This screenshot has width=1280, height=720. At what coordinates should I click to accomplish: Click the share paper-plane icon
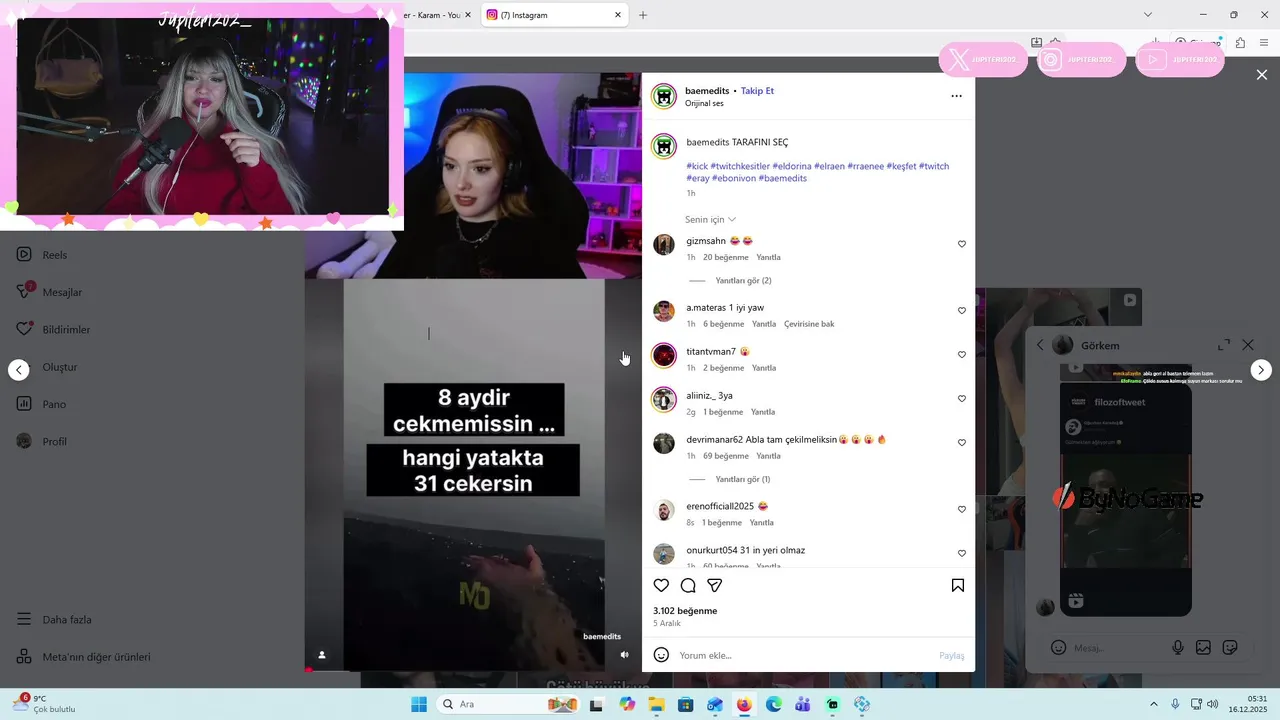click(715, 585)
